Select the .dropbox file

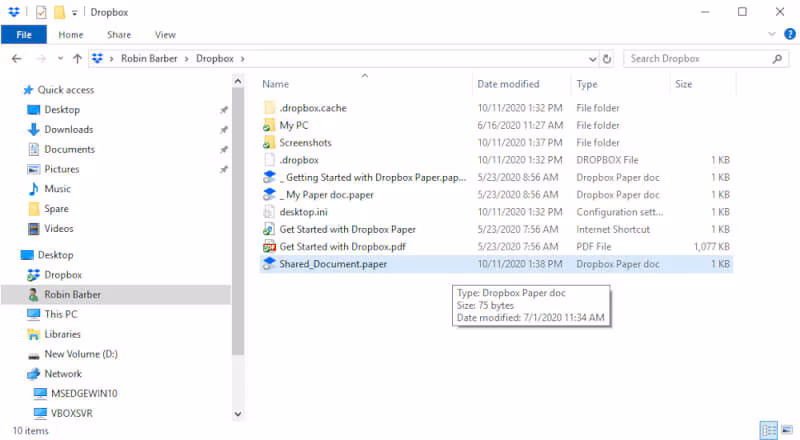click(299, 160)
